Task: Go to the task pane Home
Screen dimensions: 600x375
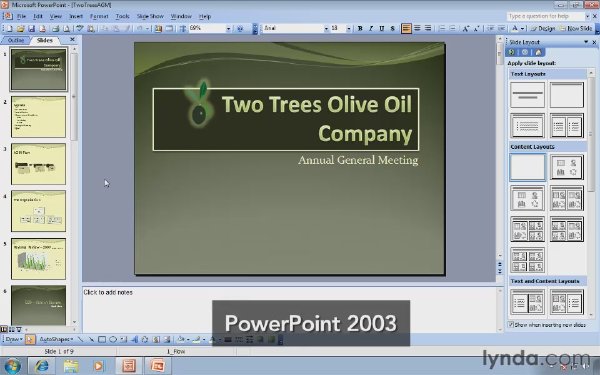Action: pyautogui.click(x=538, y=52)
